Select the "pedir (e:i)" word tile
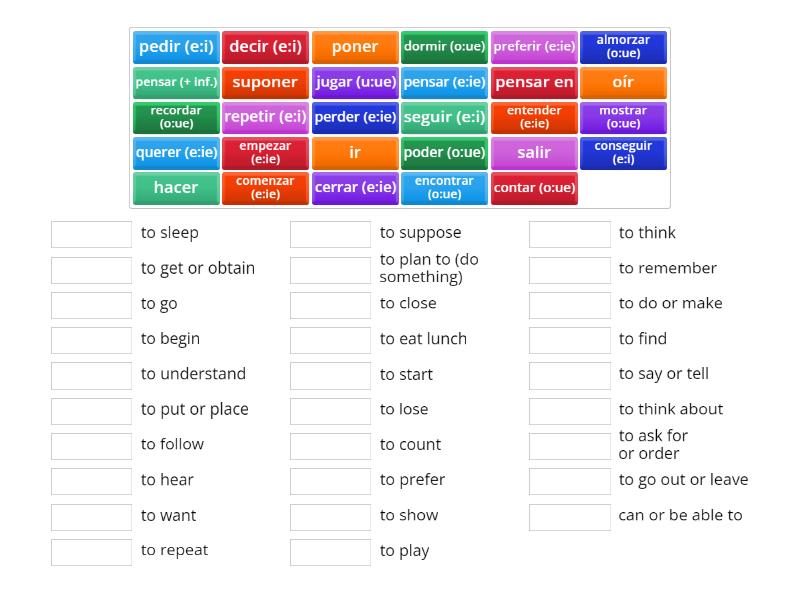The image size is (800, 600). [x=176, y=46]
